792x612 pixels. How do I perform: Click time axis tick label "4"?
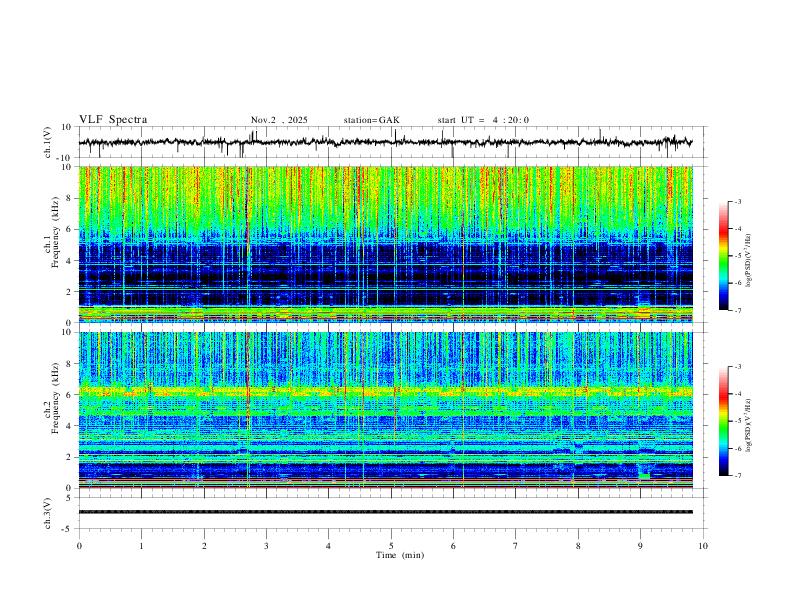tap(328, 546)
